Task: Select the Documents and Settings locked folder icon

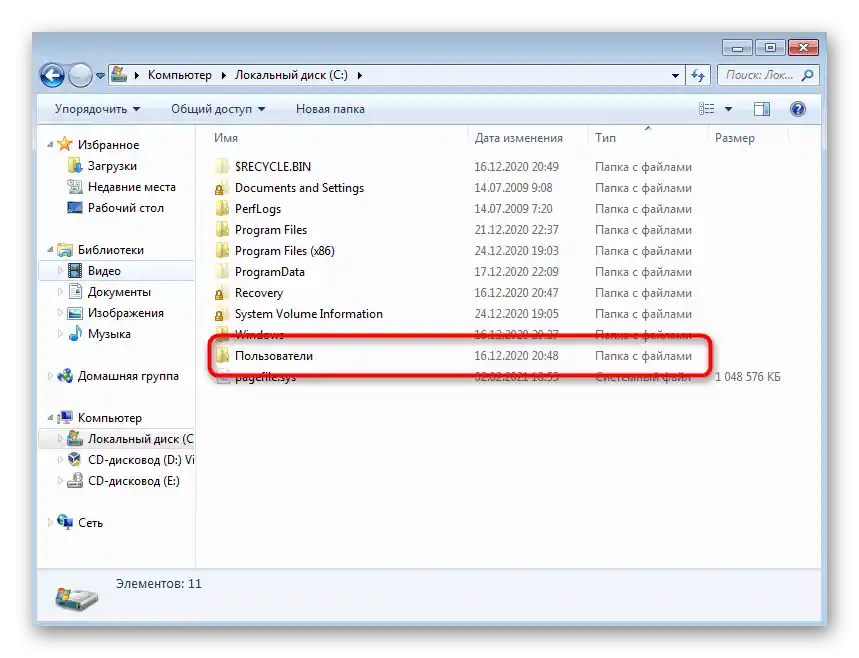Action: point(222,188)
